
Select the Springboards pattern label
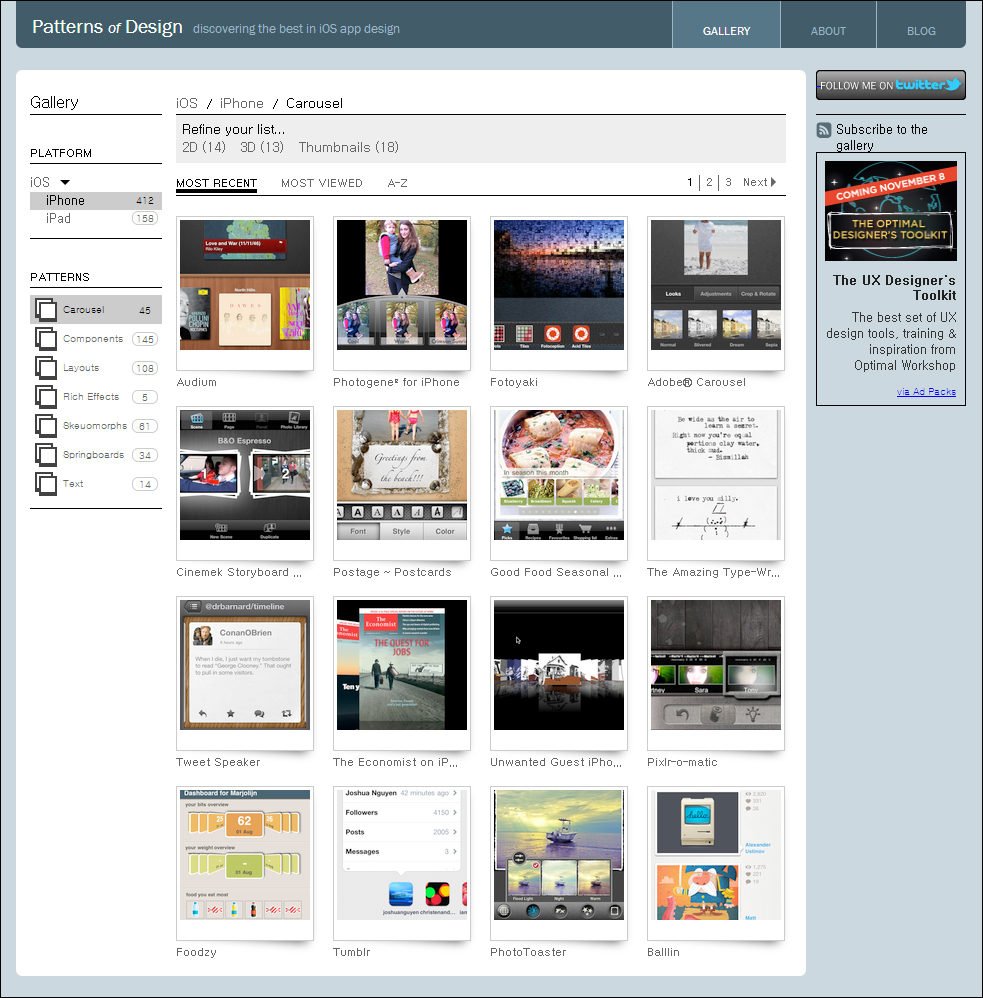click(x=94, y=455)
